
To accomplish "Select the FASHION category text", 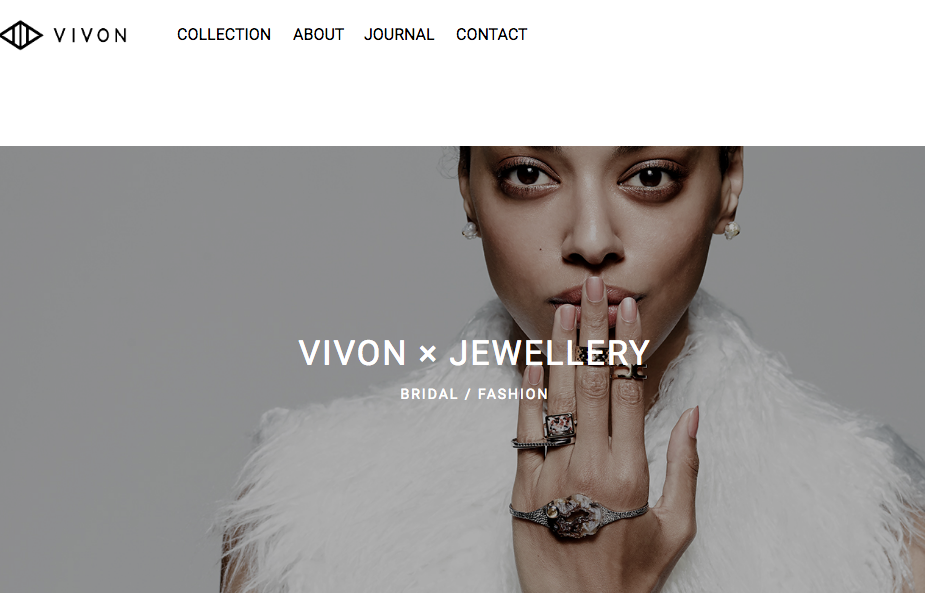I will click(x=513, y=394).
